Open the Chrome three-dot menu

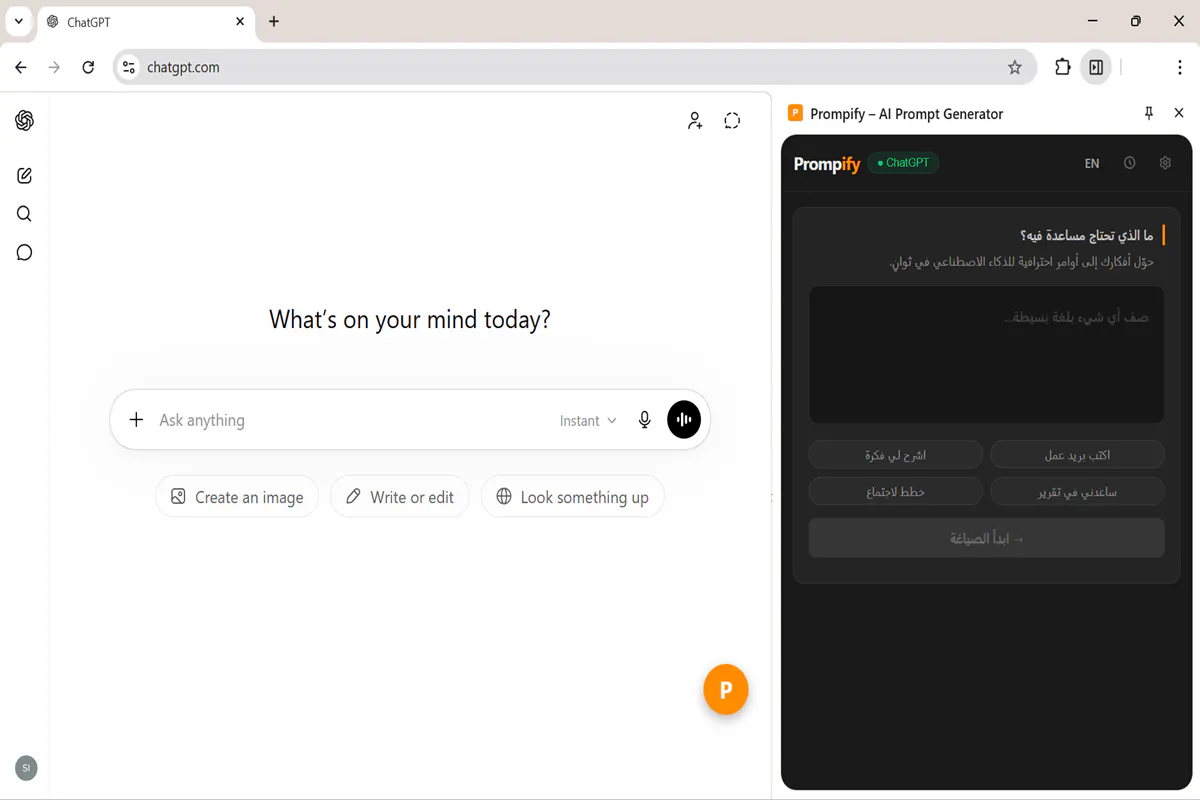pos(1180,67)
